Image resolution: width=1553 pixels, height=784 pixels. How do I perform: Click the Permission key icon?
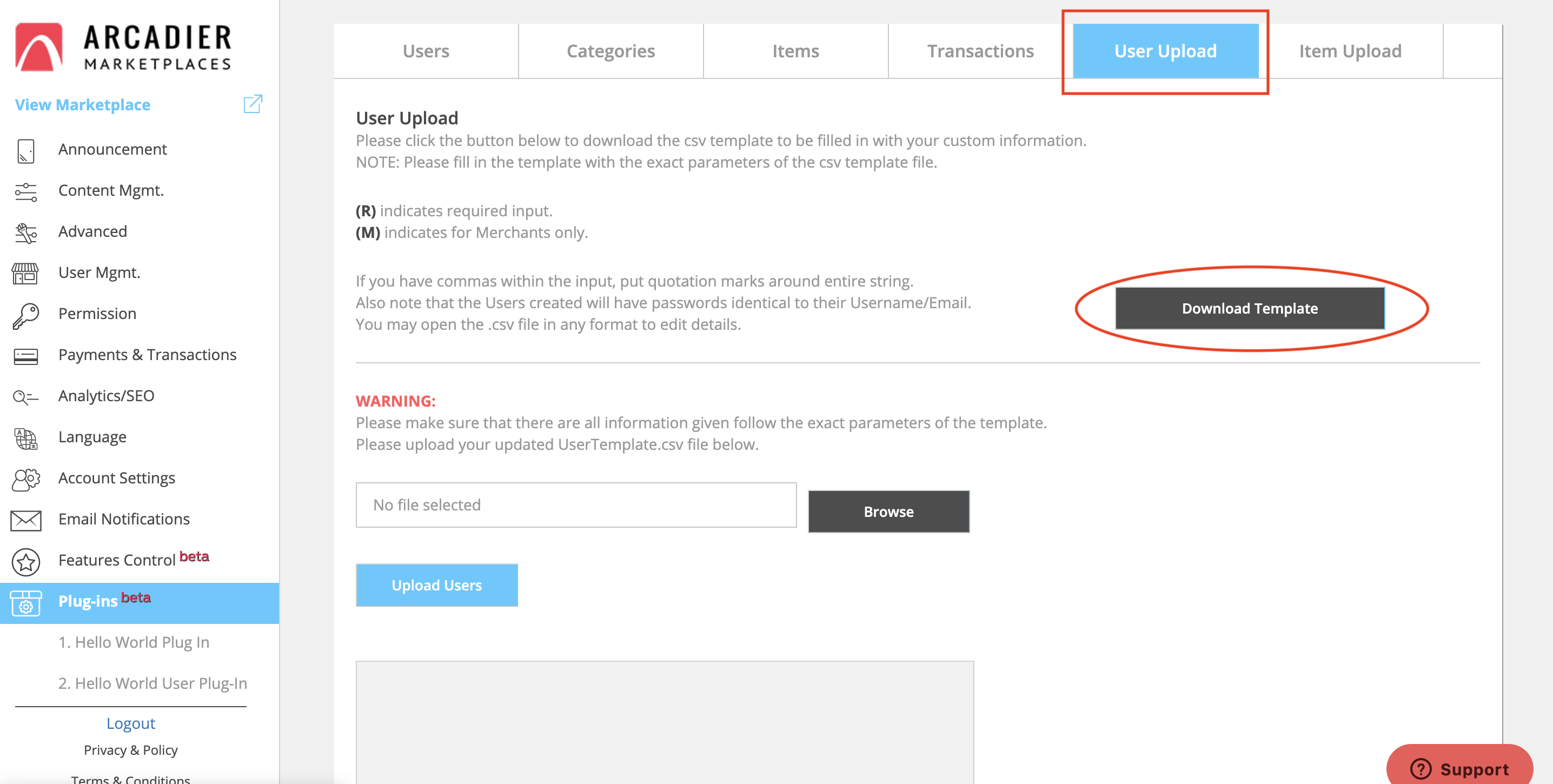tap(25, 315)
